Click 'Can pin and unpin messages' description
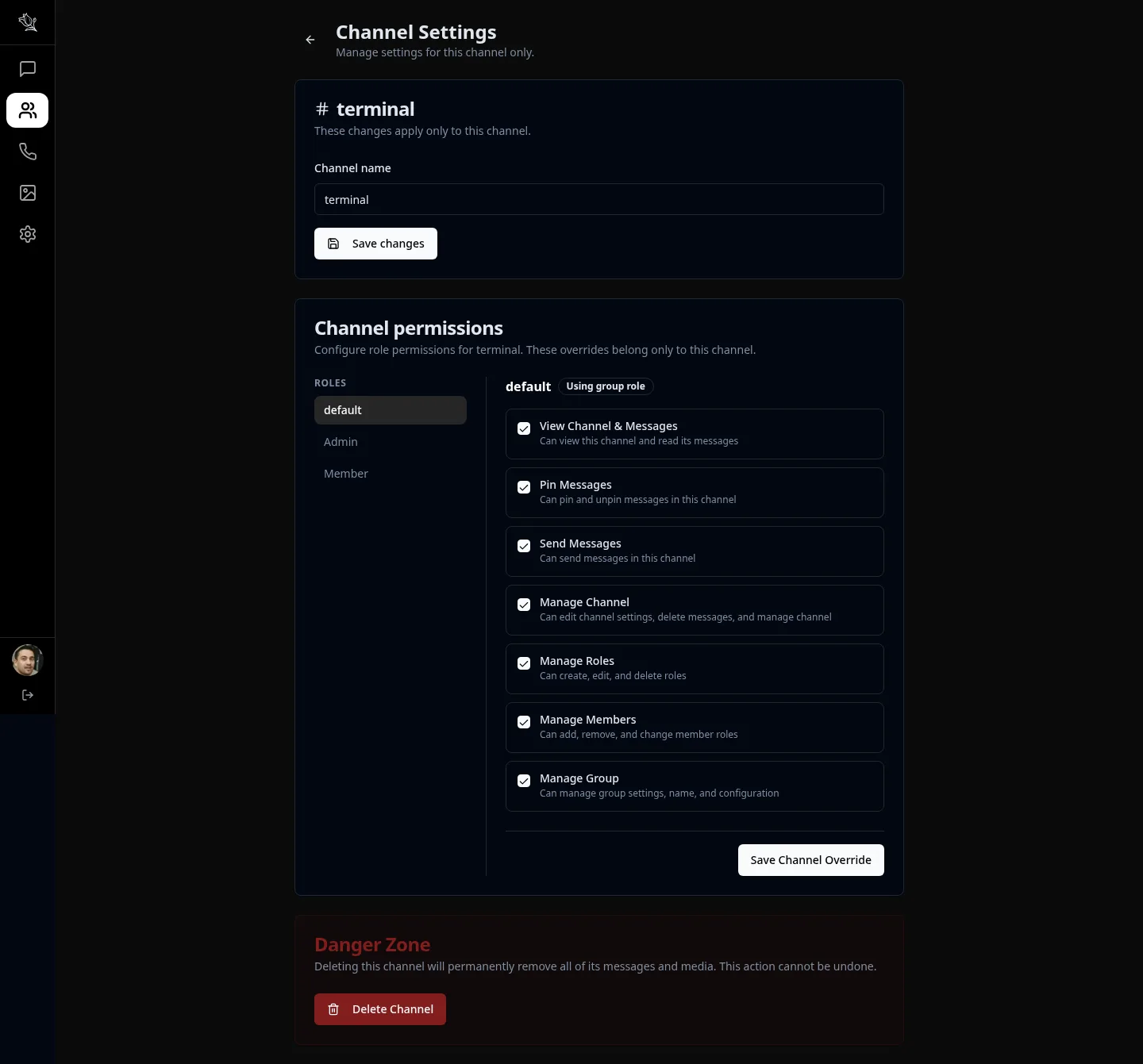The width and height of the screenshot is (1143, 1064). pyautogui.click(x=638, y=500)
